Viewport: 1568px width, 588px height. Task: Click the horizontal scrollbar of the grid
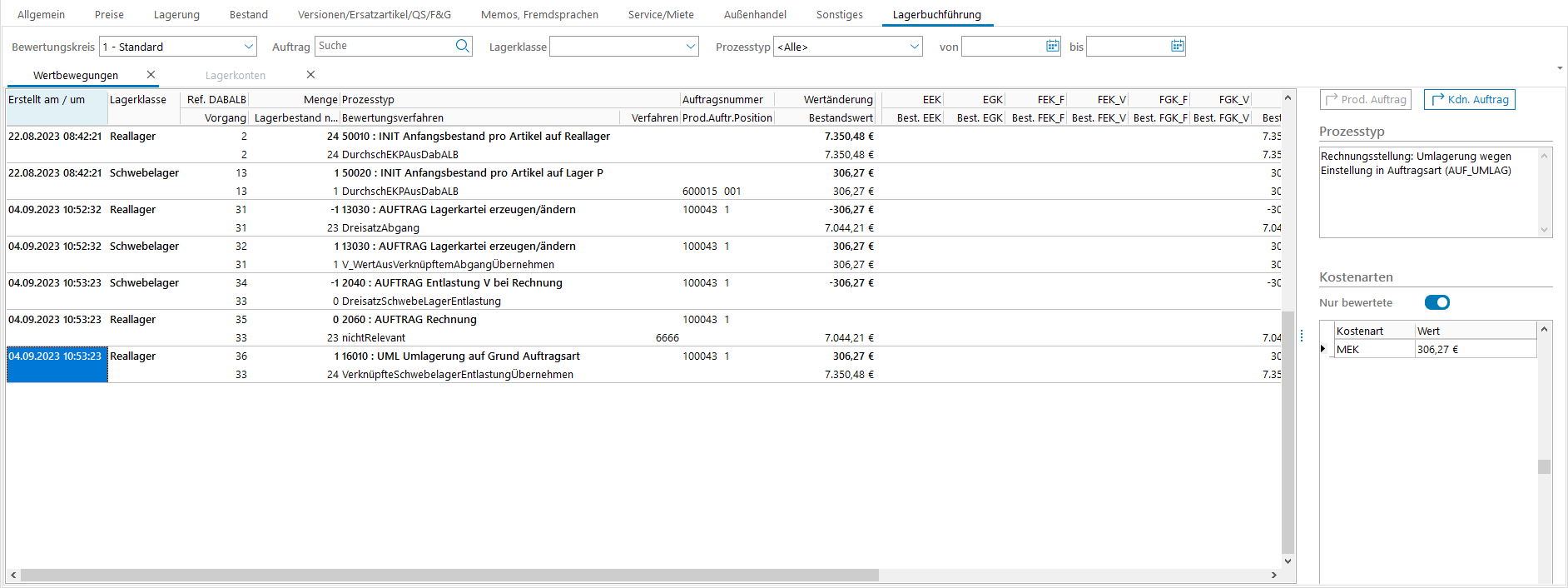[449, 575]
